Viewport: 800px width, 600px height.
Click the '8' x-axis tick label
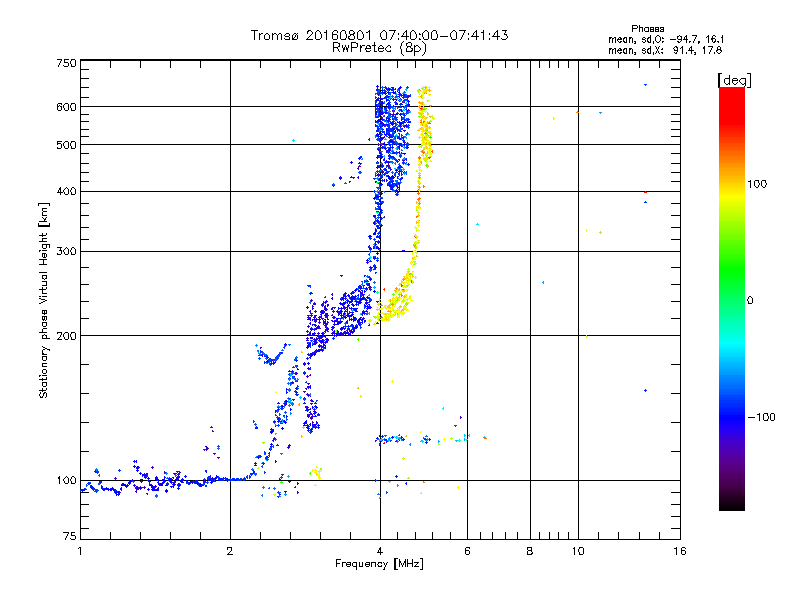click(530, 551)
